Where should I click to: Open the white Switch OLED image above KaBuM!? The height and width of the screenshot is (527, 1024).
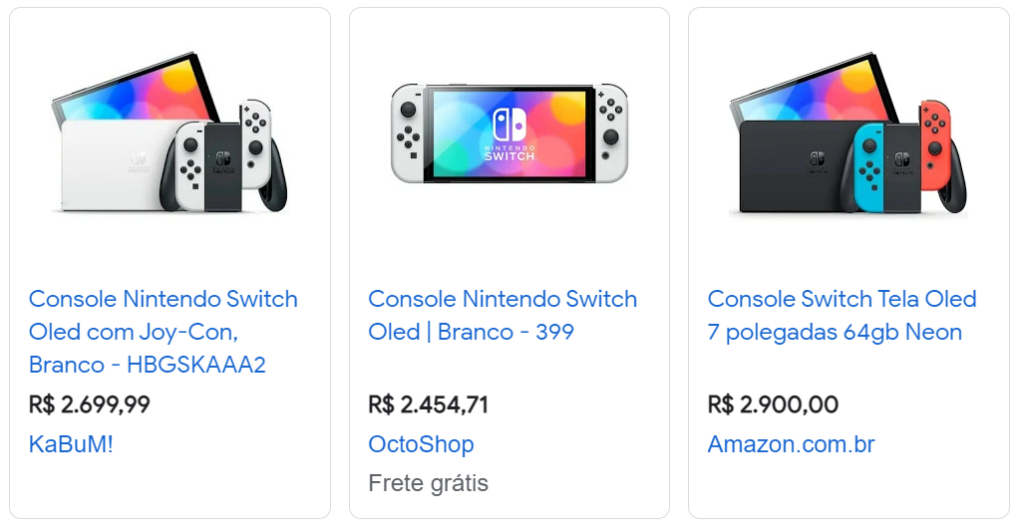click(169, 133)
